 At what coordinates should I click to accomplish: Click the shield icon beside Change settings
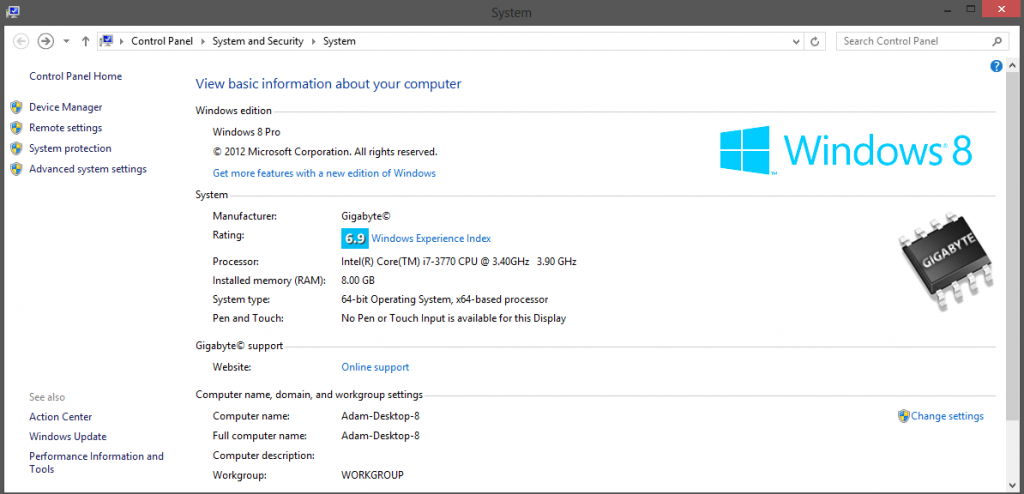pyautogui.click(x=904, y=416)
